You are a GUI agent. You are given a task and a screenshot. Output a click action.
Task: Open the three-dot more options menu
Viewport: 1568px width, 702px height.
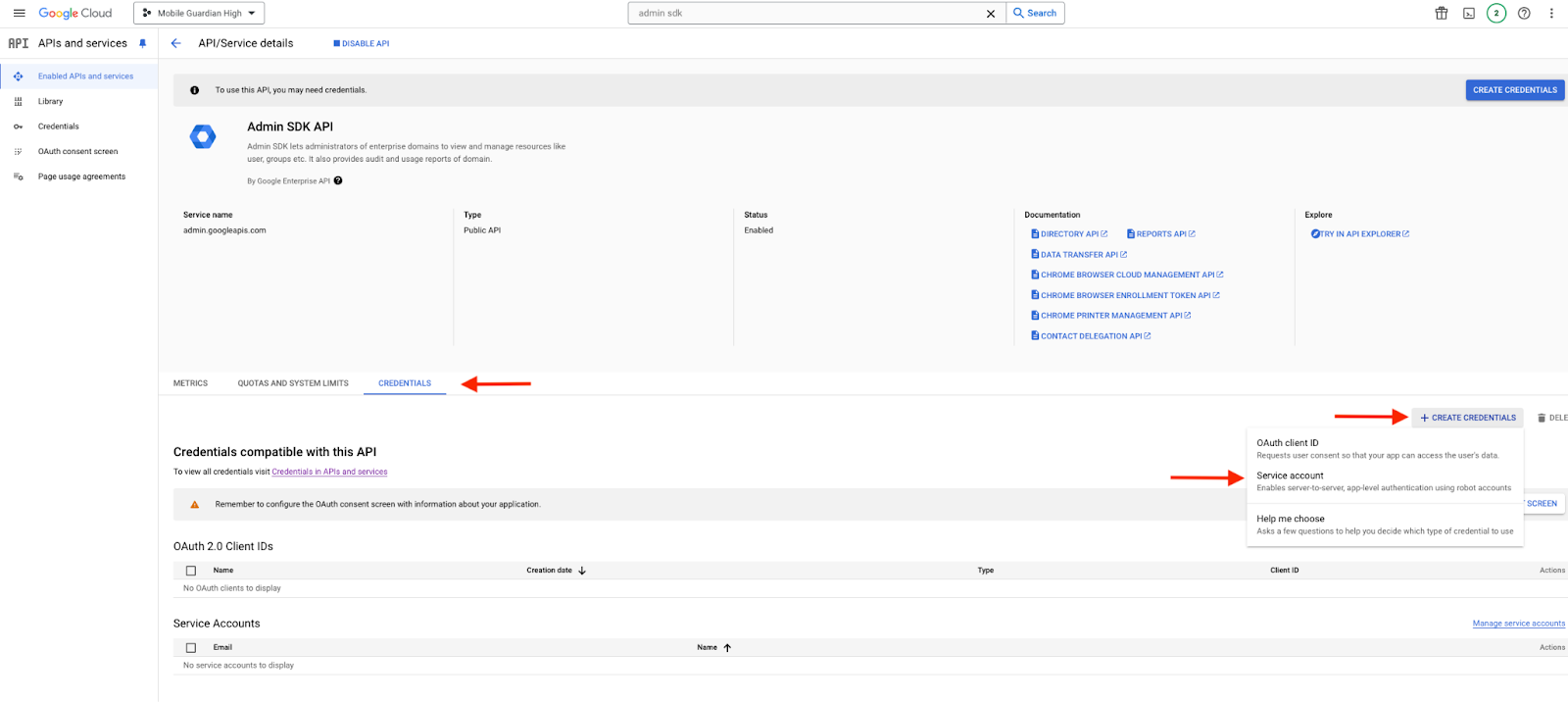[x=1551, y=14]
